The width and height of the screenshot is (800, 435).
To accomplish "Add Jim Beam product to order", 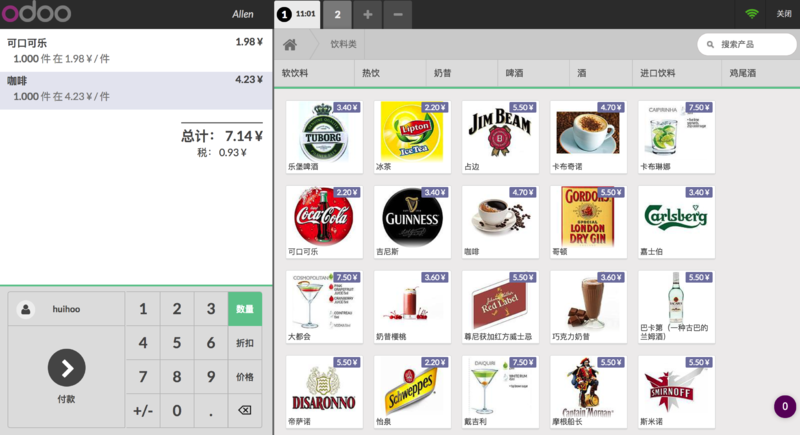I will 501,137.
